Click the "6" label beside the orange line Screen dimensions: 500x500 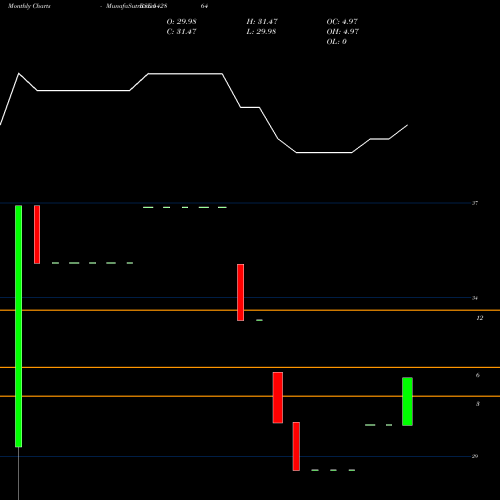pyautogui.click(x=478, y=375)
